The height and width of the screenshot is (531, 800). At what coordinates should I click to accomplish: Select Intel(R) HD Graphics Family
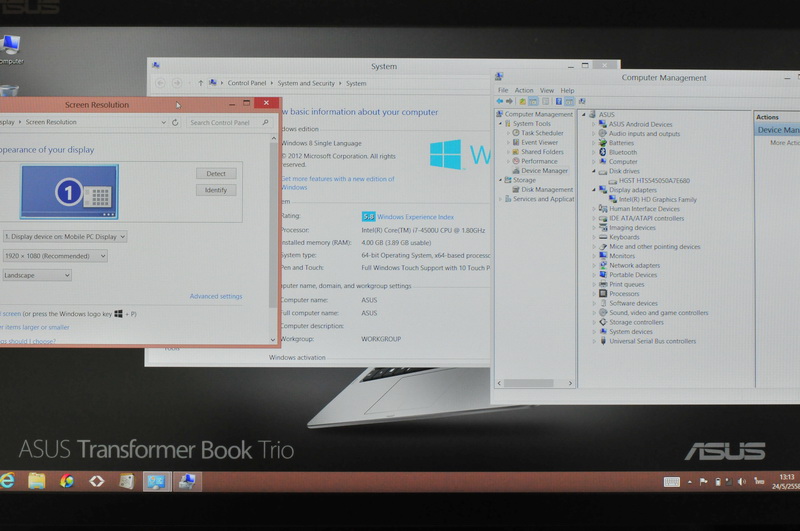click(x=658, y=199)
